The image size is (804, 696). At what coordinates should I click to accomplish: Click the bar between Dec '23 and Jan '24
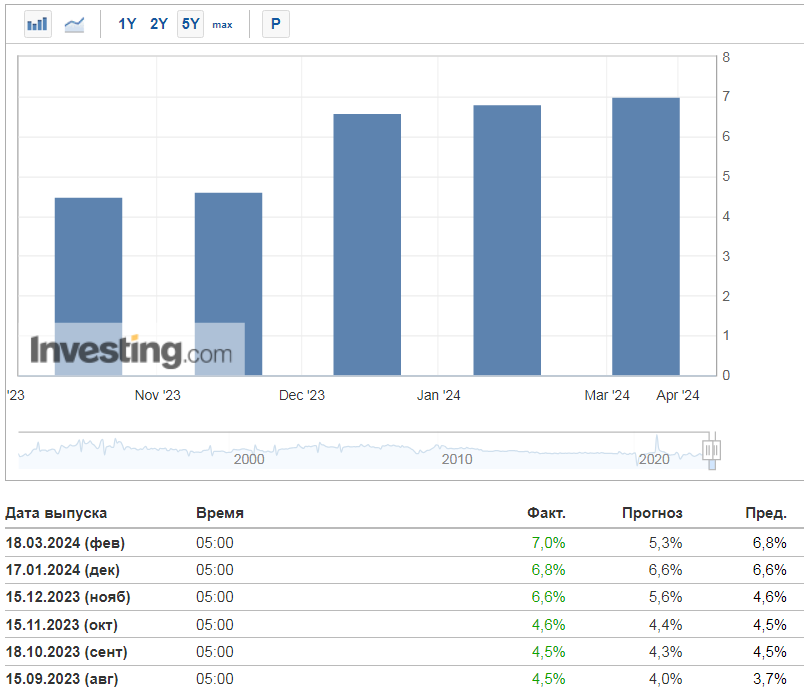coord(367,245)
